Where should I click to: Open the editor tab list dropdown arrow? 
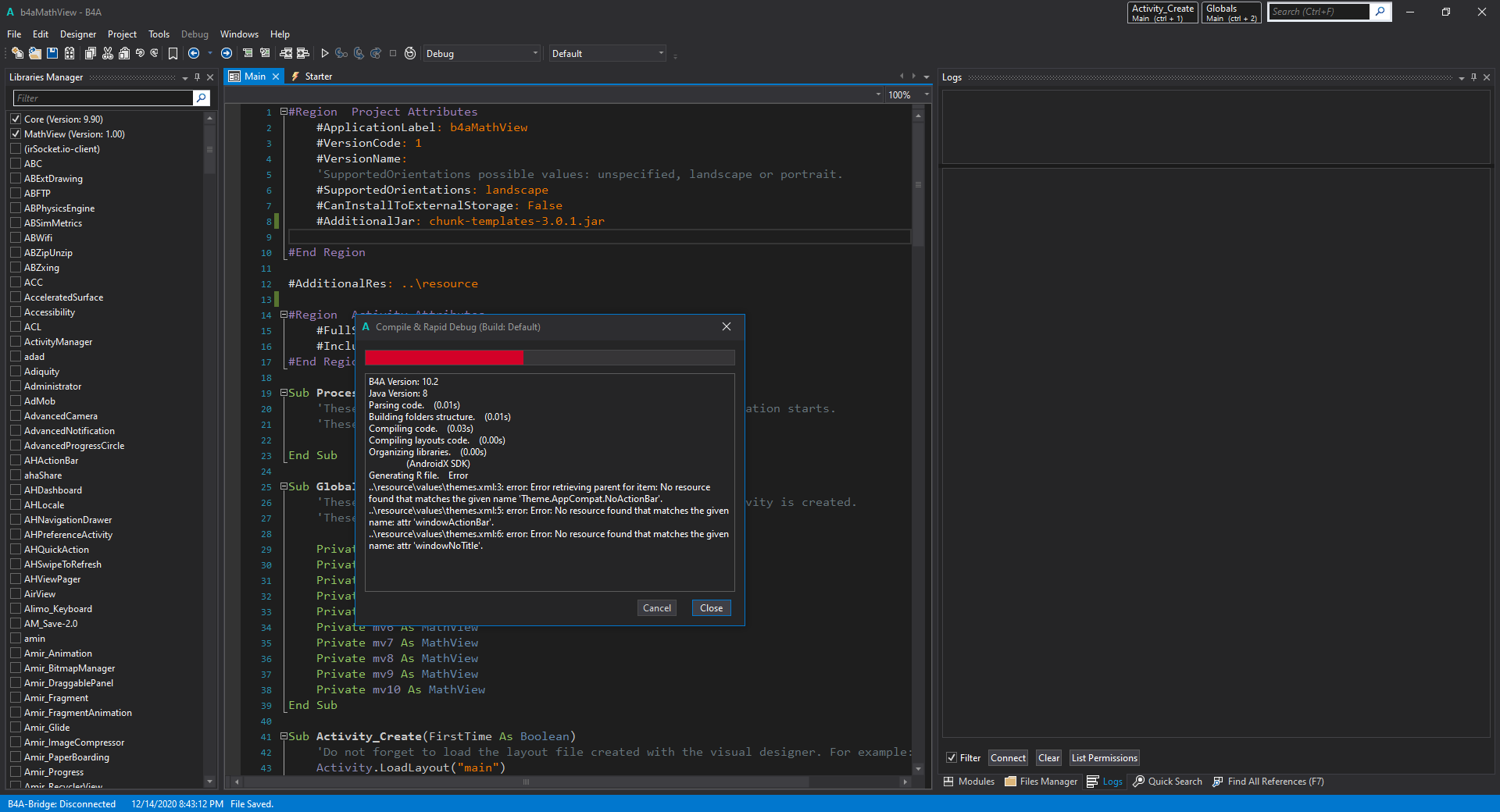tap(927, 77)
